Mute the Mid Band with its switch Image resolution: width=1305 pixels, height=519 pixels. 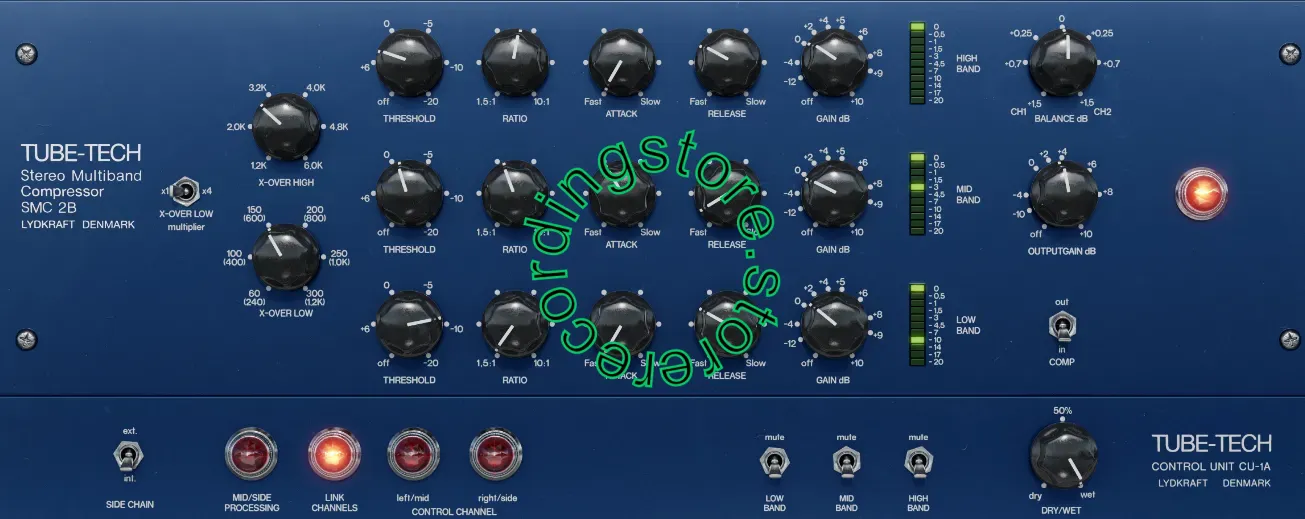[846, 464]
